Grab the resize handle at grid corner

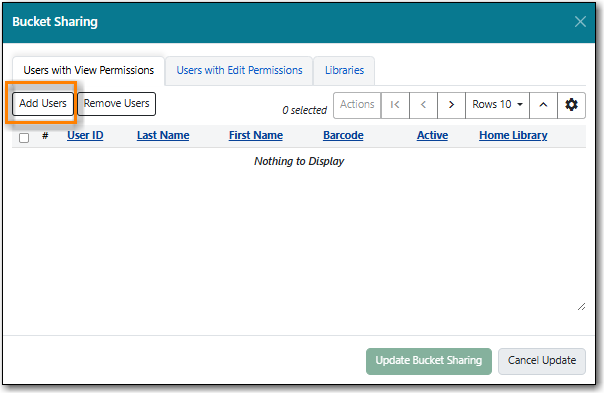(x=582, y=307)
